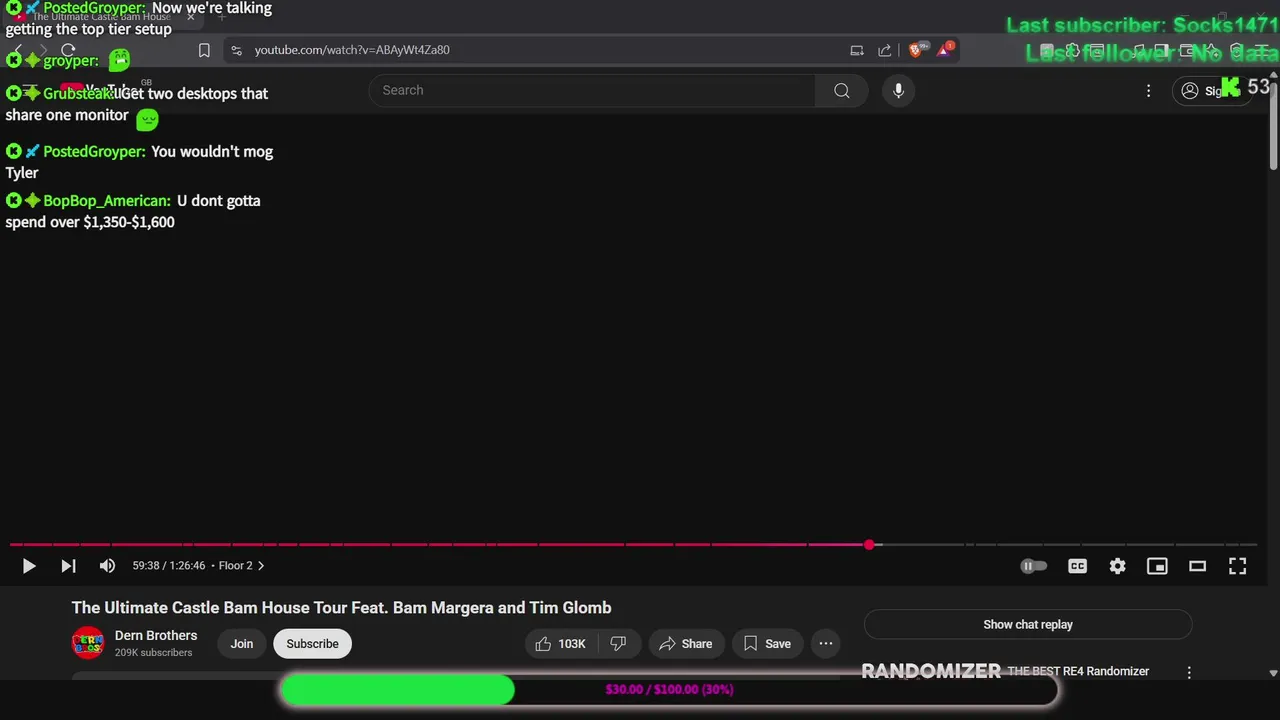Click Show chat replay
The height and width of the screenshot is (720, 1280).
[x=1028, y=624]
